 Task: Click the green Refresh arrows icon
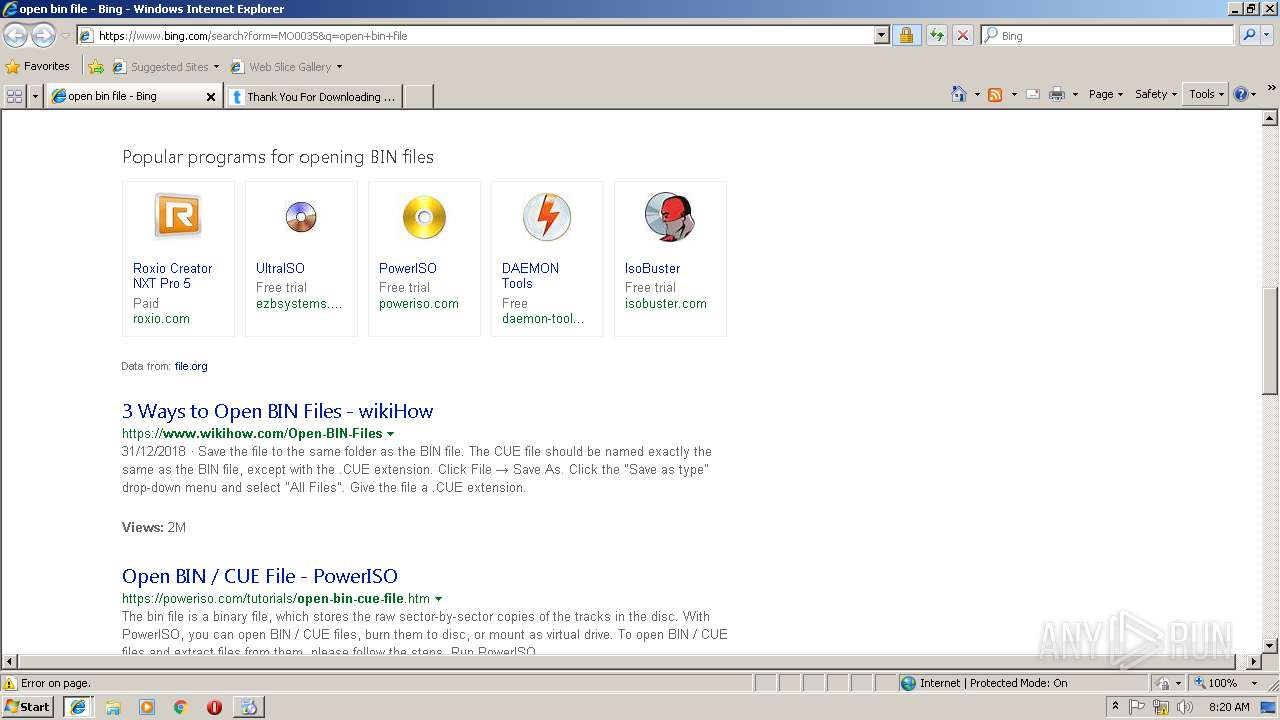coord(936,35)
